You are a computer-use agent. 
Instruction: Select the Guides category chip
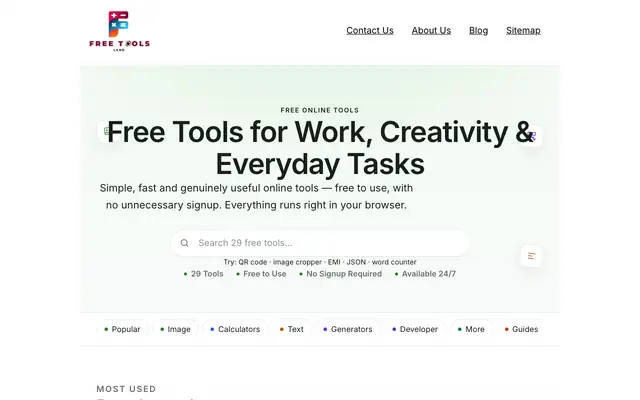pyautogui.click(x=521, y=329)
